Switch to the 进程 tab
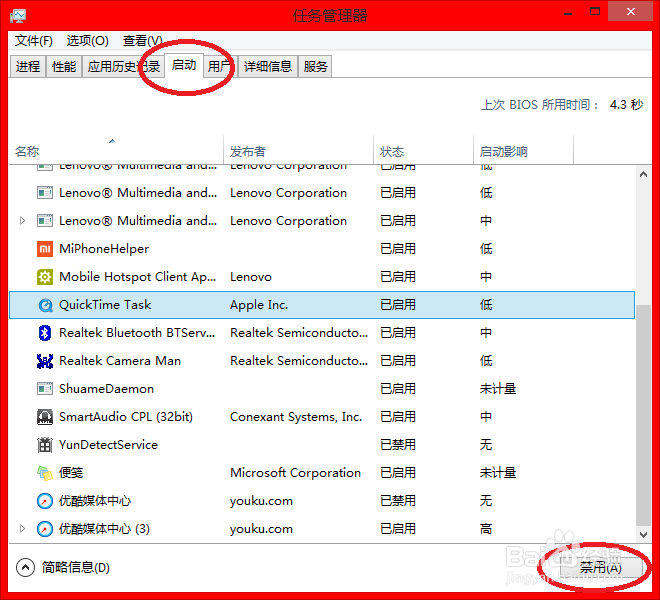660x600 pixels. tap(28, 67)
